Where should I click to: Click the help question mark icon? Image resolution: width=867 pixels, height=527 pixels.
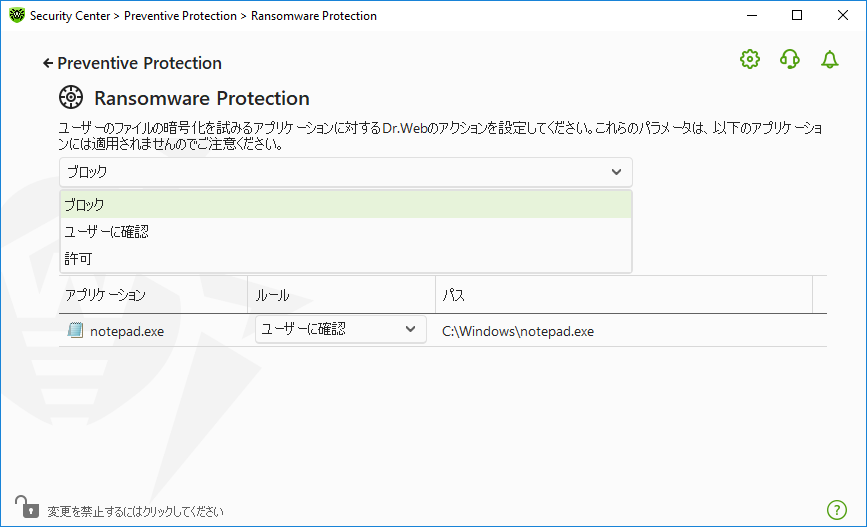pyautogui.click(x=837, y=509)
